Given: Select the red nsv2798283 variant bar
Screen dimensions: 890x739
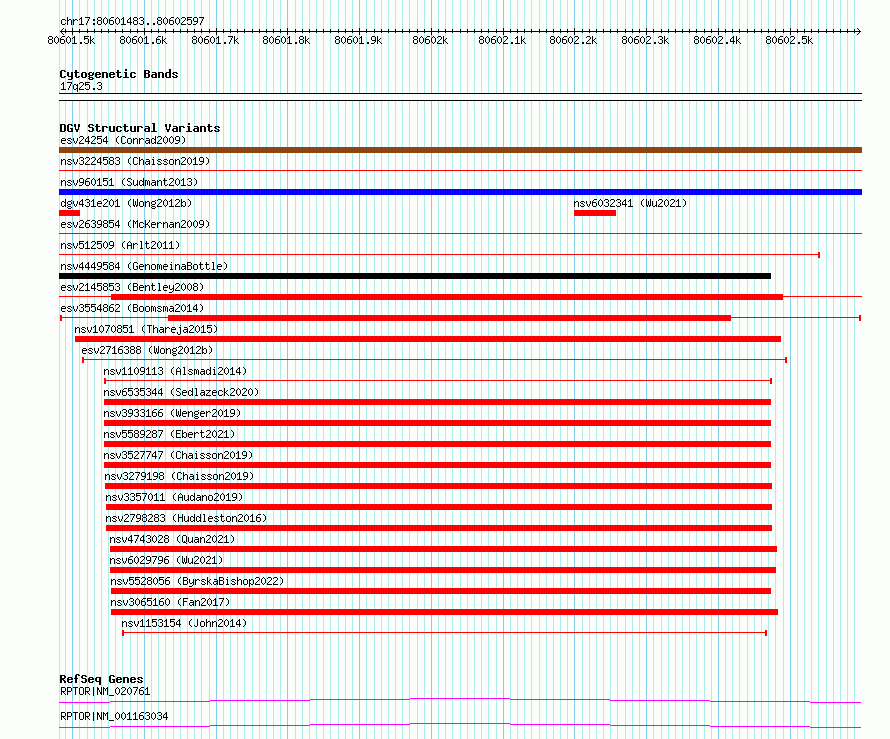Looking at the screenshot, I should (x=439, y=528).
